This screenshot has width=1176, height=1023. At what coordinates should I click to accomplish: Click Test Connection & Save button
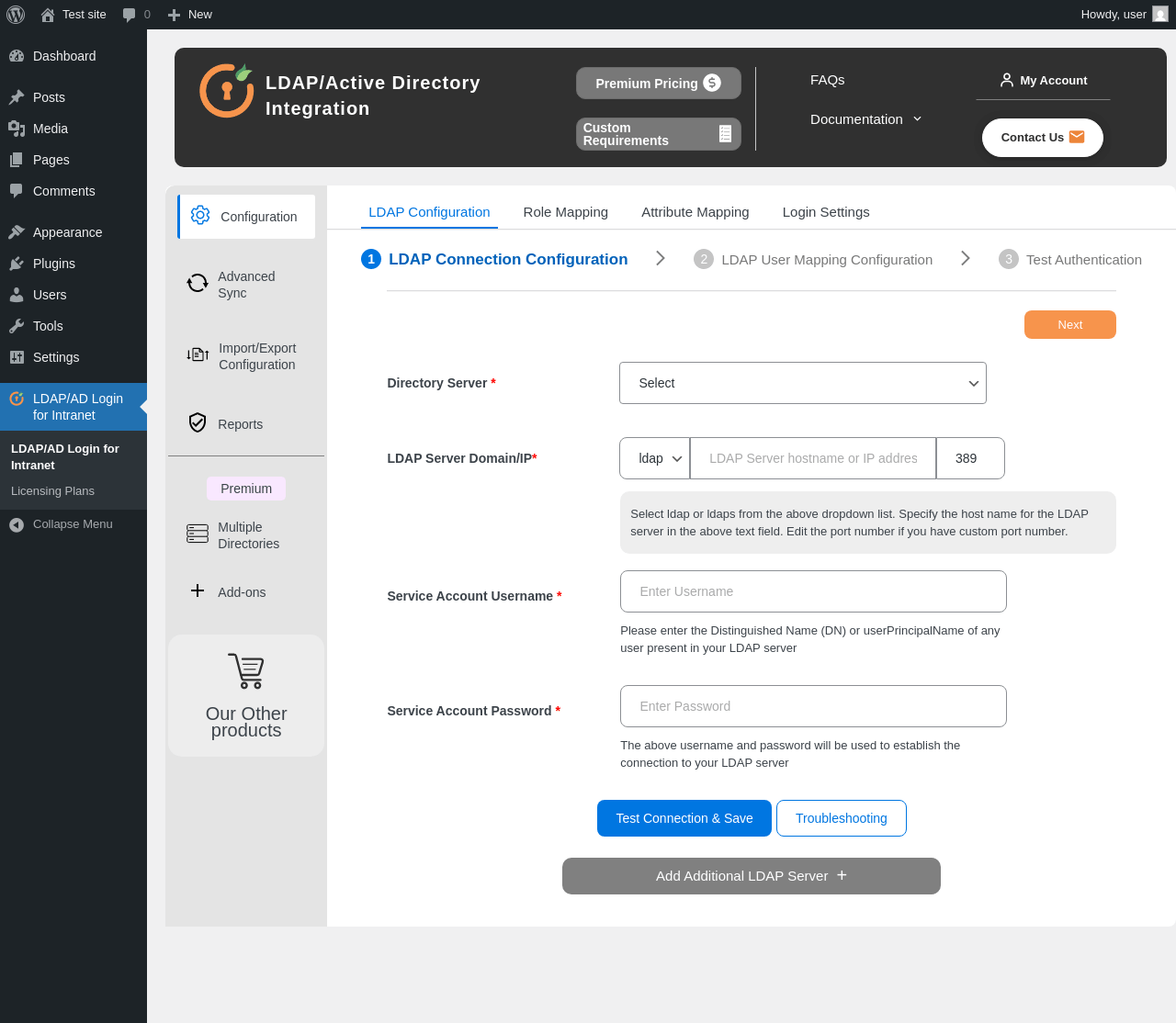click(684, 818)
